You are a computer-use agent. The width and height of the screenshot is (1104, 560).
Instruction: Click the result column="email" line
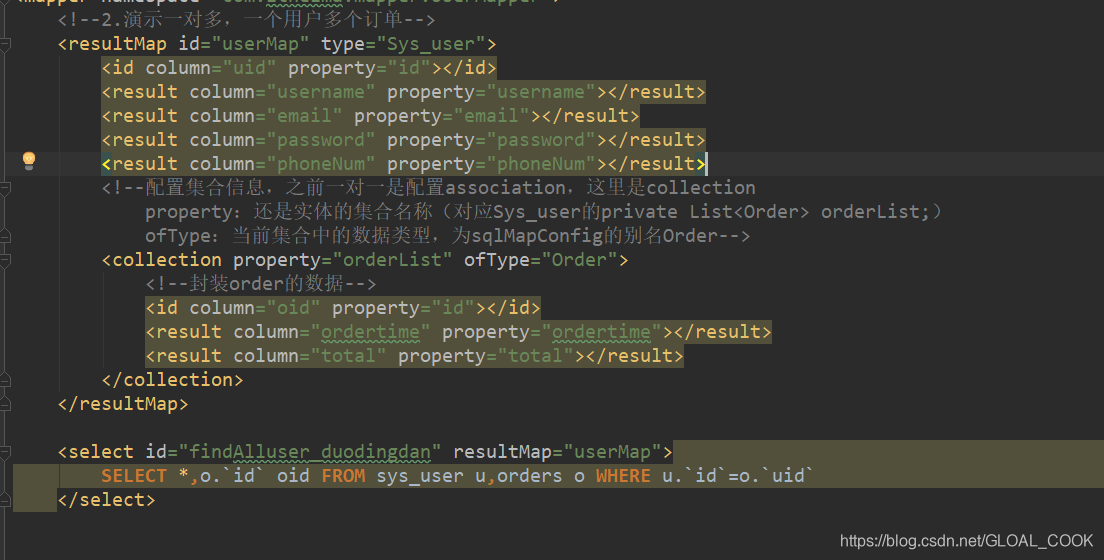pyautogui.click(x=370, y=116)
